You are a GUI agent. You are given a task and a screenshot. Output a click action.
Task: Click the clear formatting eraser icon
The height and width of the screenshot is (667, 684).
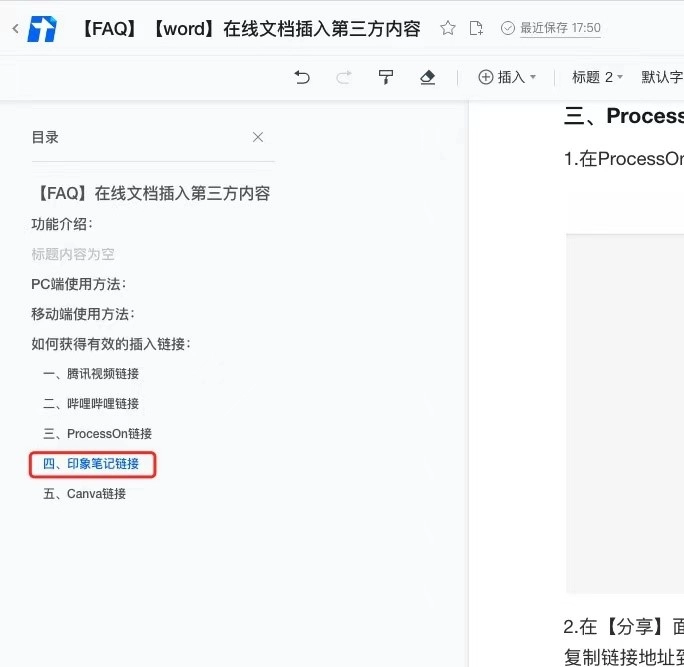tap(428, 77)
